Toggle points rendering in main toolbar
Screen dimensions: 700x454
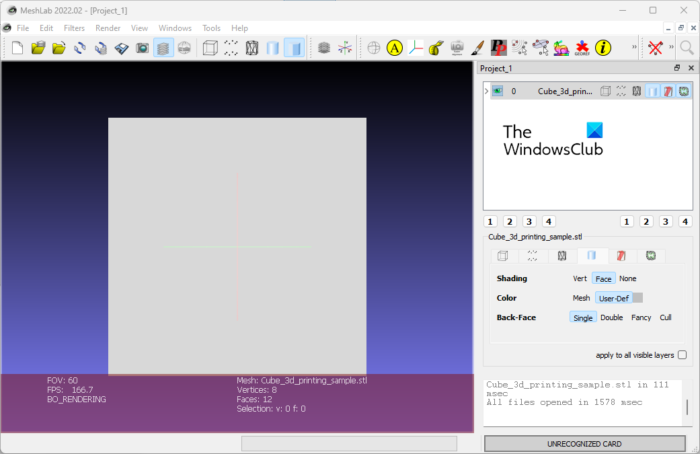[231, 48]
